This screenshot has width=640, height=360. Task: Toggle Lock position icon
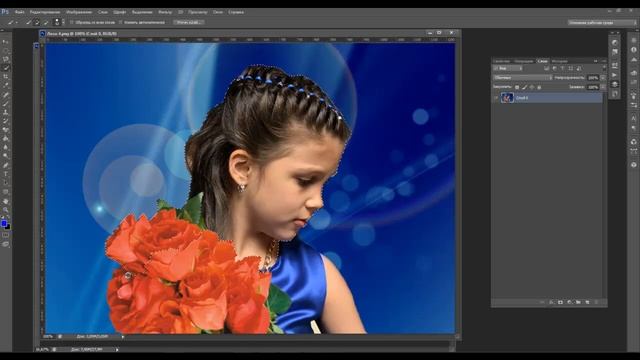pyautogui.click(x=532, y=87)
